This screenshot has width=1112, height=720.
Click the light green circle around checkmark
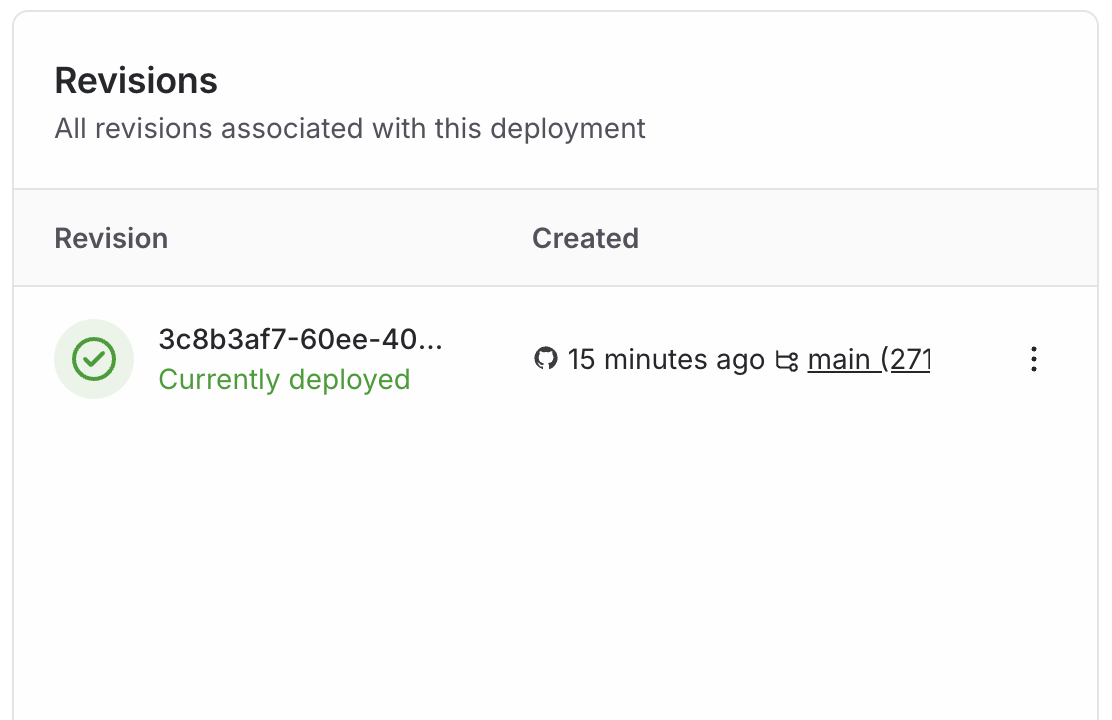pos(94,359)
